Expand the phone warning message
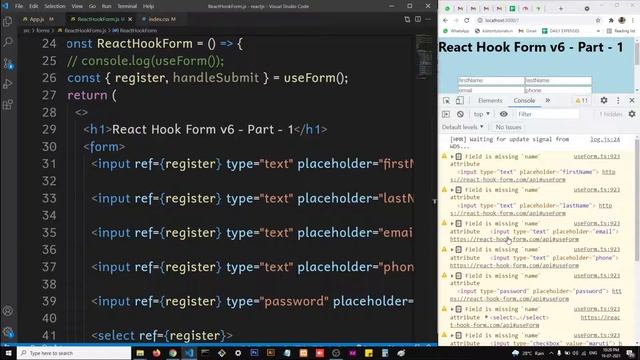Viewport: 640px width, 360px height. click(452, 249)
